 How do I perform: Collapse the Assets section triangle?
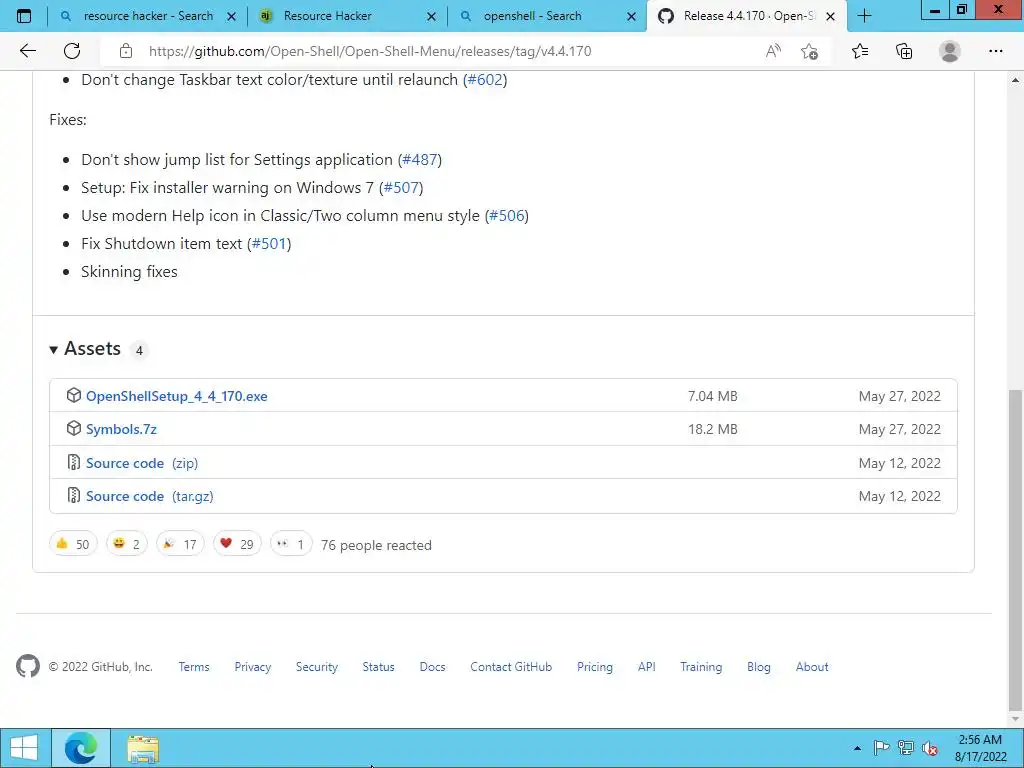(x=54, y=350)
